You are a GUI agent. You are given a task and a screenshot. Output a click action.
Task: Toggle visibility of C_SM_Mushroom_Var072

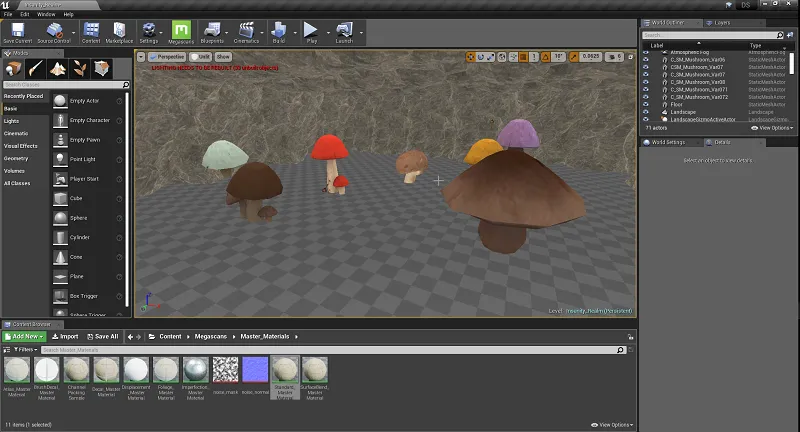(646, 97)
